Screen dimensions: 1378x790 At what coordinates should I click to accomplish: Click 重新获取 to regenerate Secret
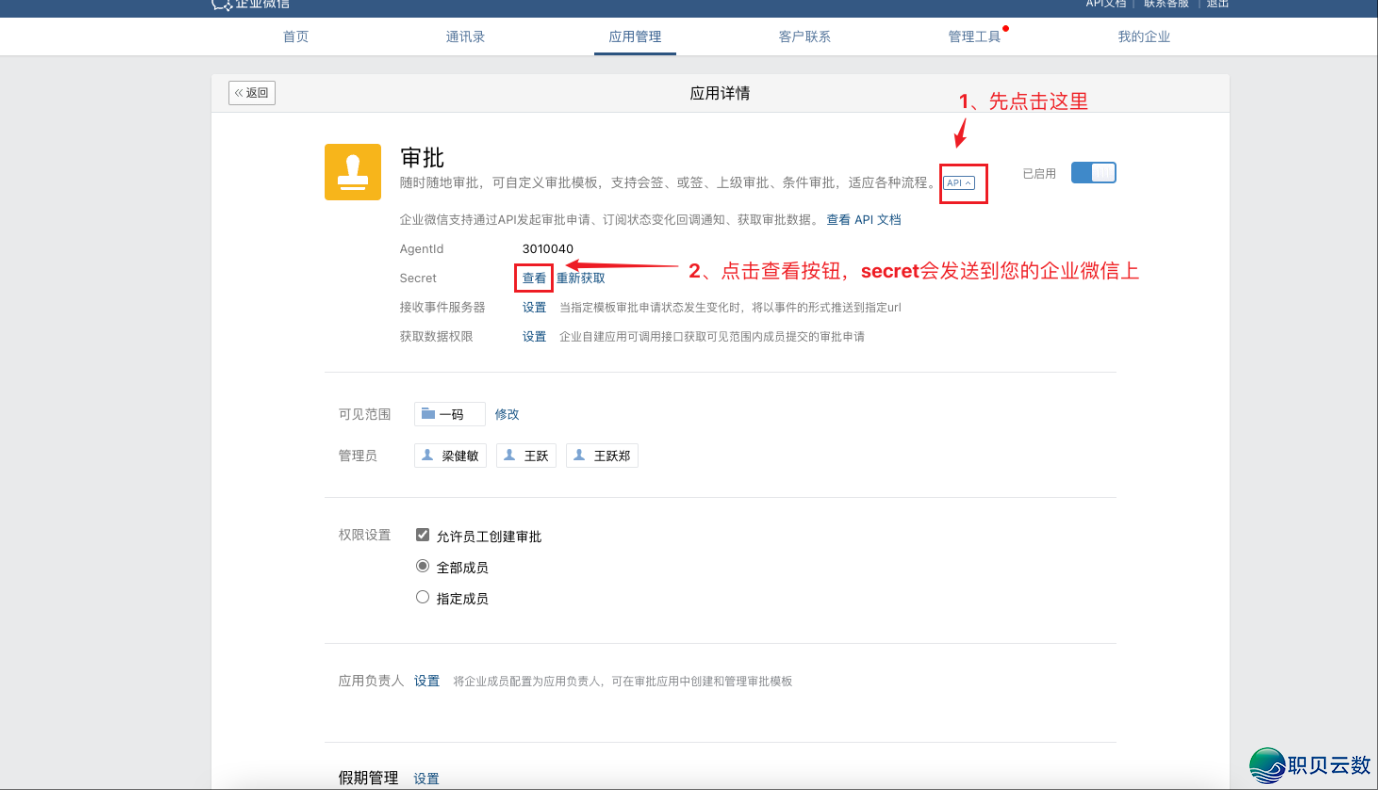pyautogui.click(x=581, y=278)
